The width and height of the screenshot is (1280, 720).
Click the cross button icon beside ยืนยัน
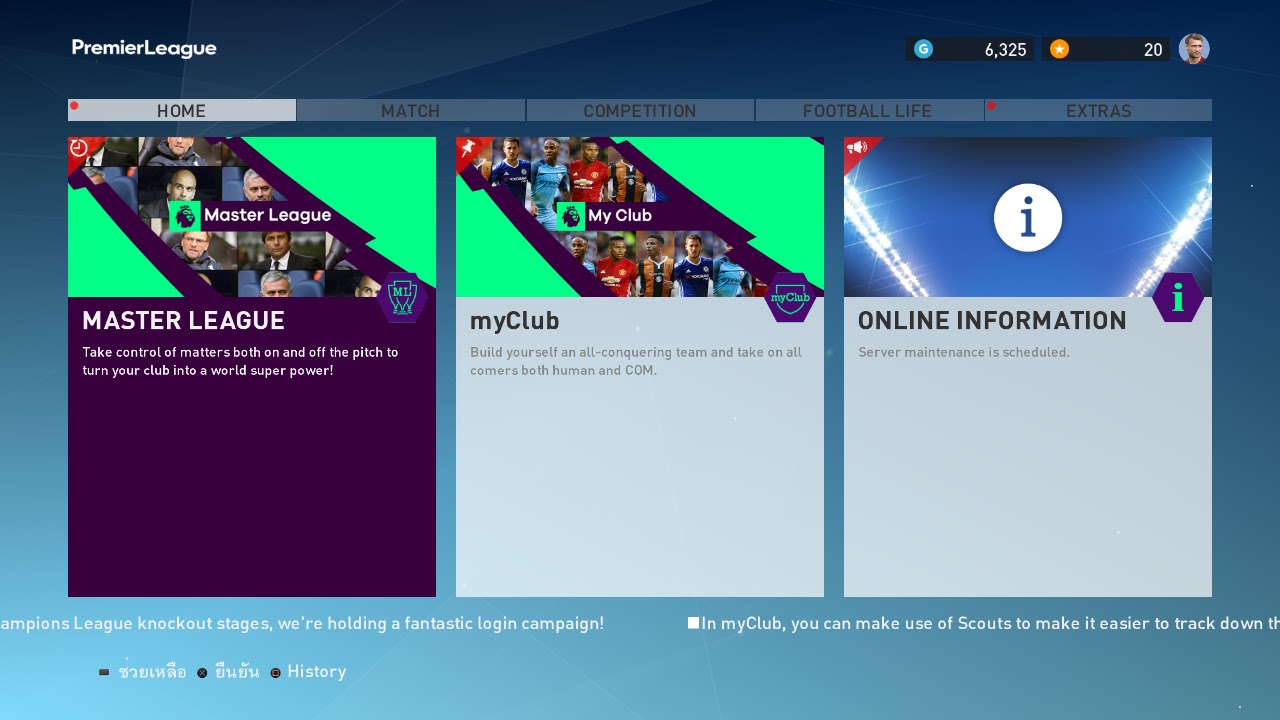(202, 673)
